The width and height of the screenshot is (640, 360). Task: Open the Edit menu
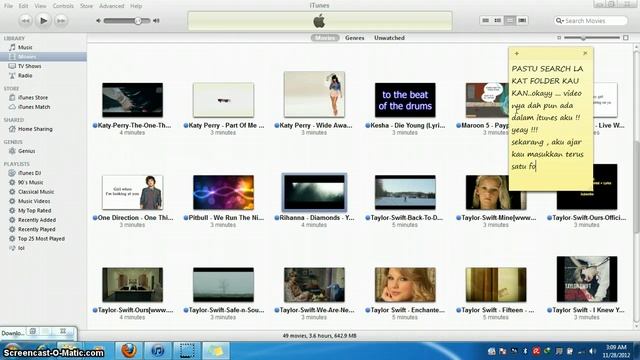pos(23,6)
